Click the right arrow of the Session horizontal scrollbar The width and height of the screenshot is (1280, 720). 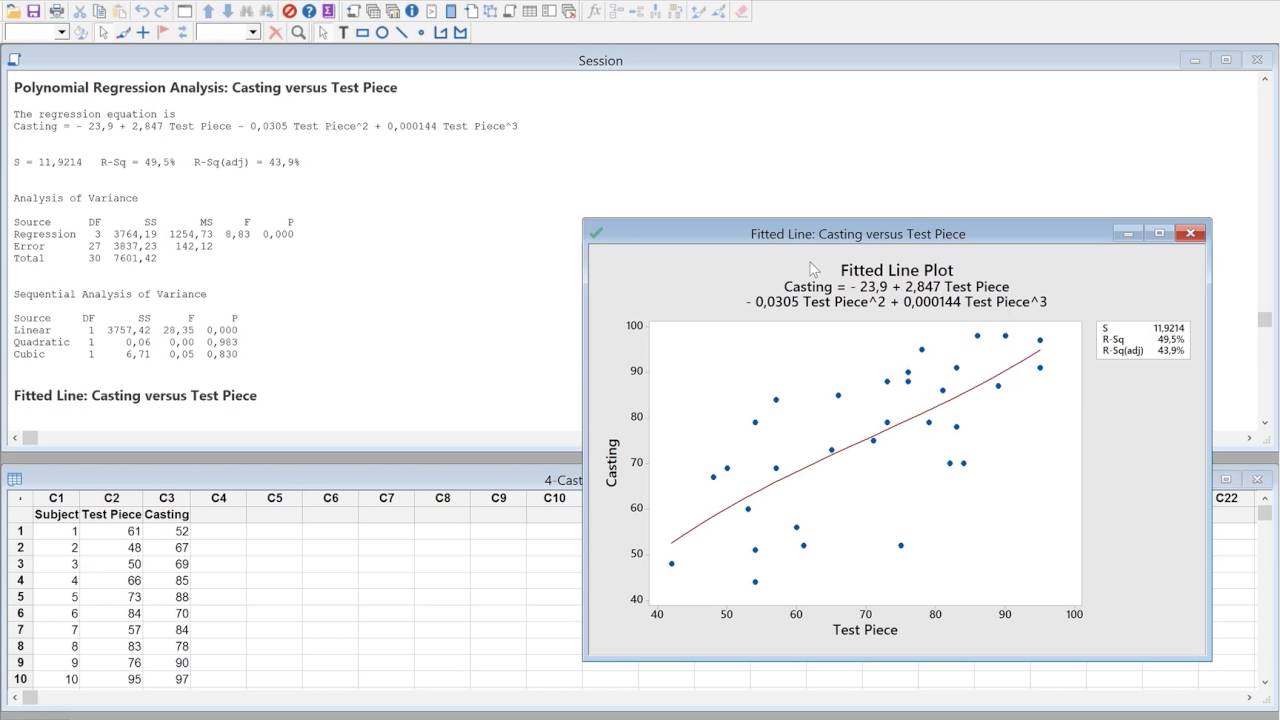pyautogui.click(x=1249, y=438)
